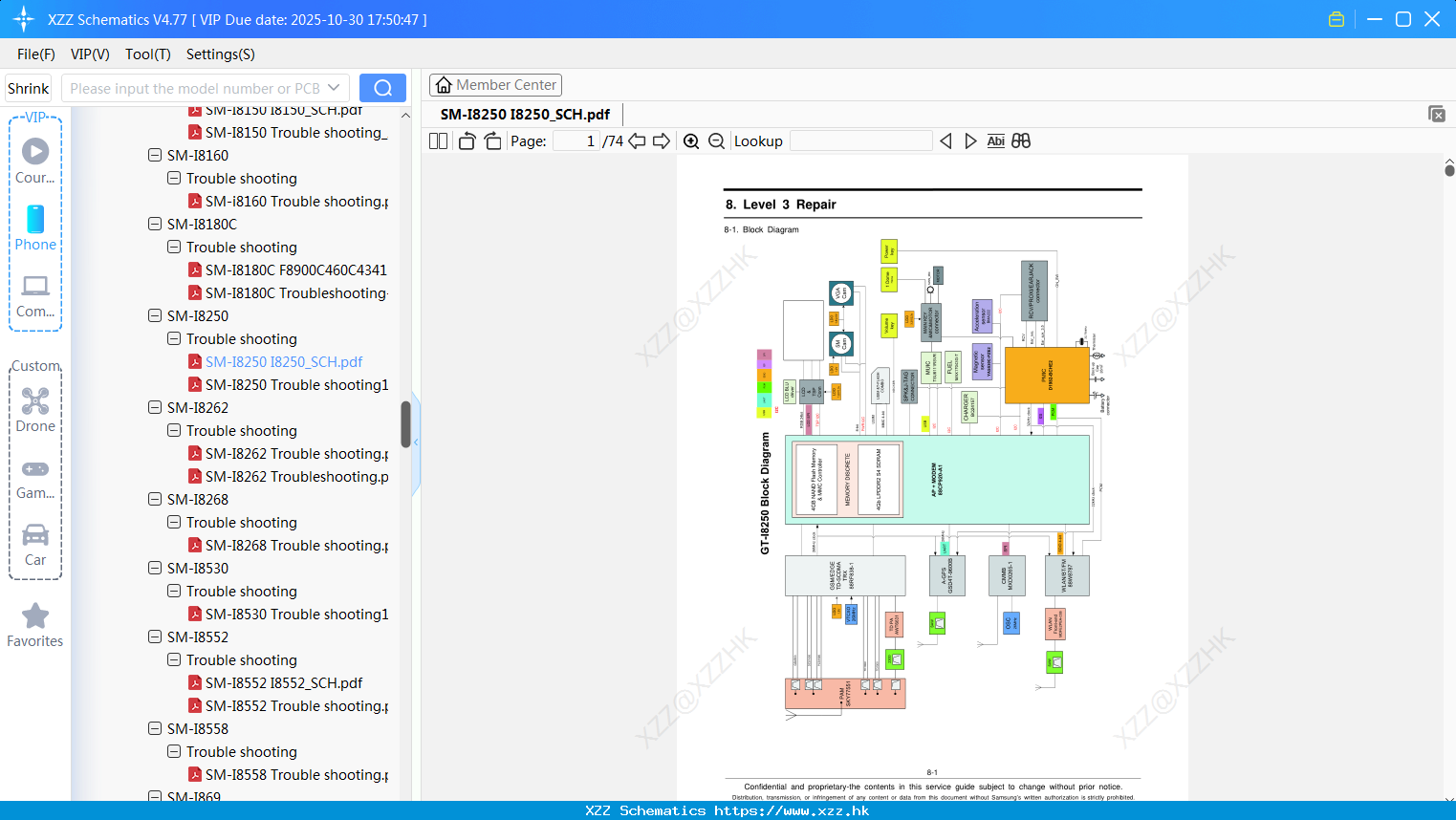
Task: Open SM-I8558 Trouble shooting file
Action: point(296,774)
